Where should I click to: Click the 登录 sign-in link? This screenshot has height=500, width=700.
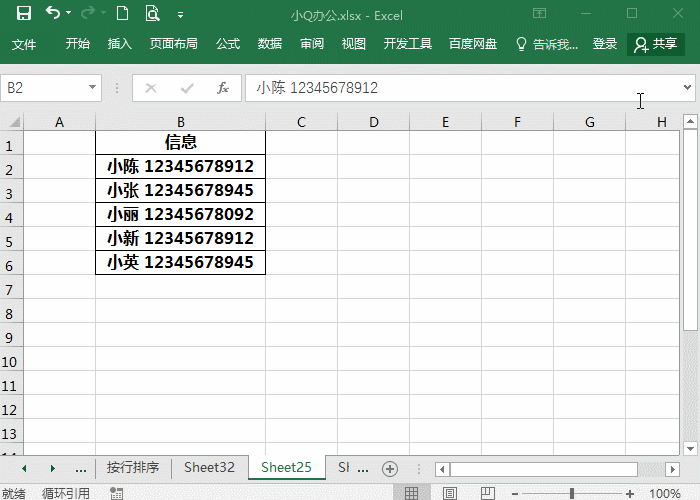(604, 44)
